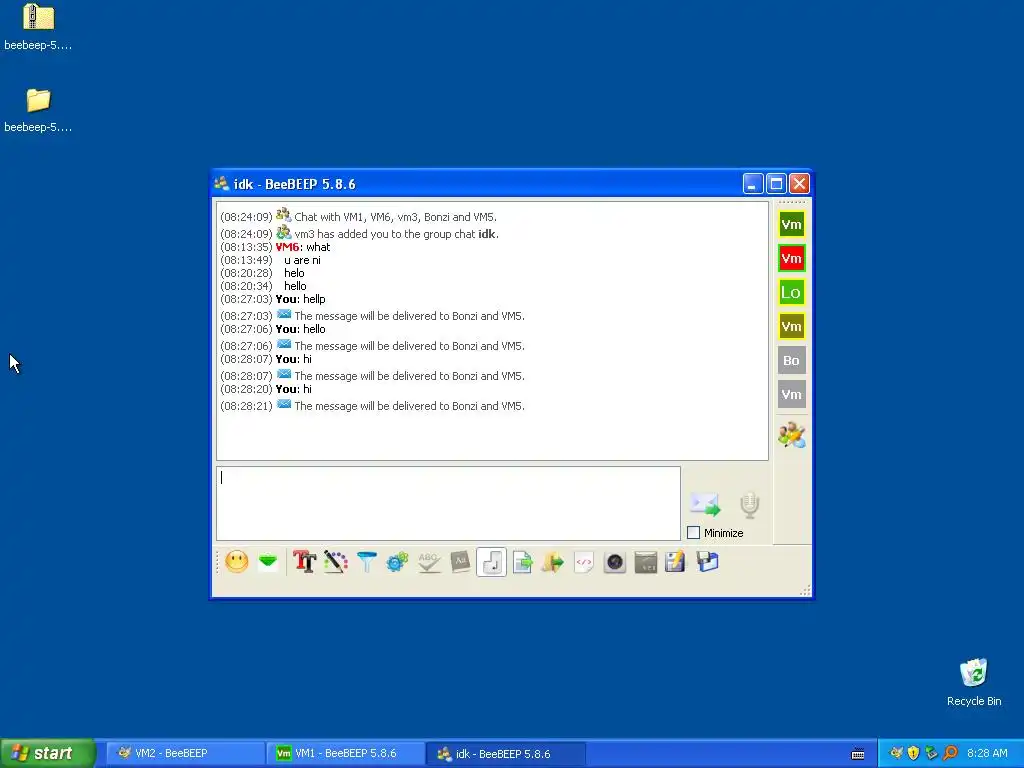Open the emoticons smiley picker

pyautogui.click(x=236, y=562)
